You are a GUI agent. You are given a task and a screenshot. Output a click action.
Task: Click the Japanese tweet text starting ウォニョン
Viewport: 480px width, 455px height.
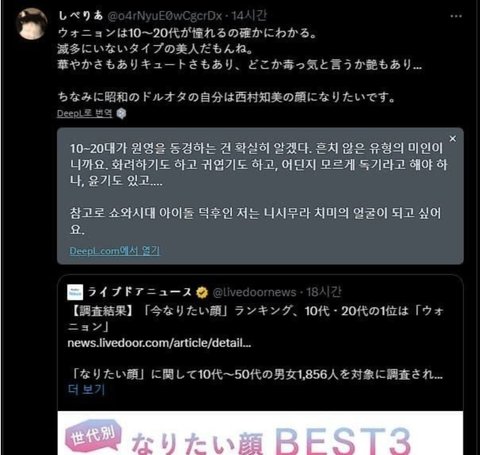click(240, 65)
